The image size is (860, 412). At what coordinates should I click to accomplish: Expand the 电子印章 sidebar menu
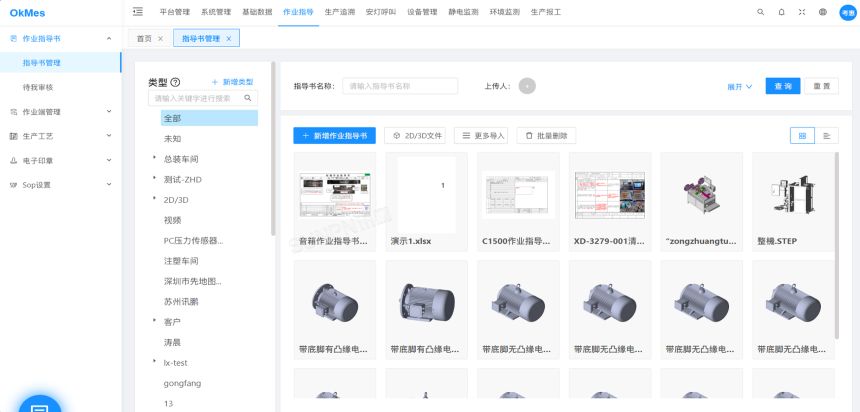click(109, 160)
